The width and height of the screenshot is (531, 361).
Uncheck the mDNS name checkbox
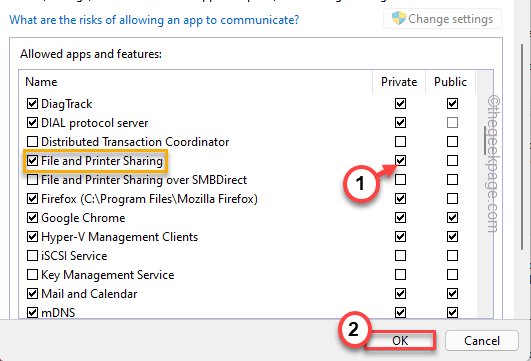[x=32, y=312]
